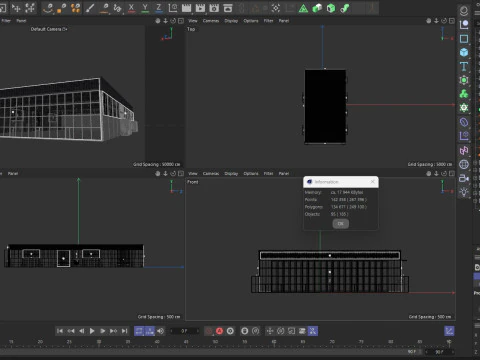
Task: Add a Light object from sidebar
Action: [464, 192]
